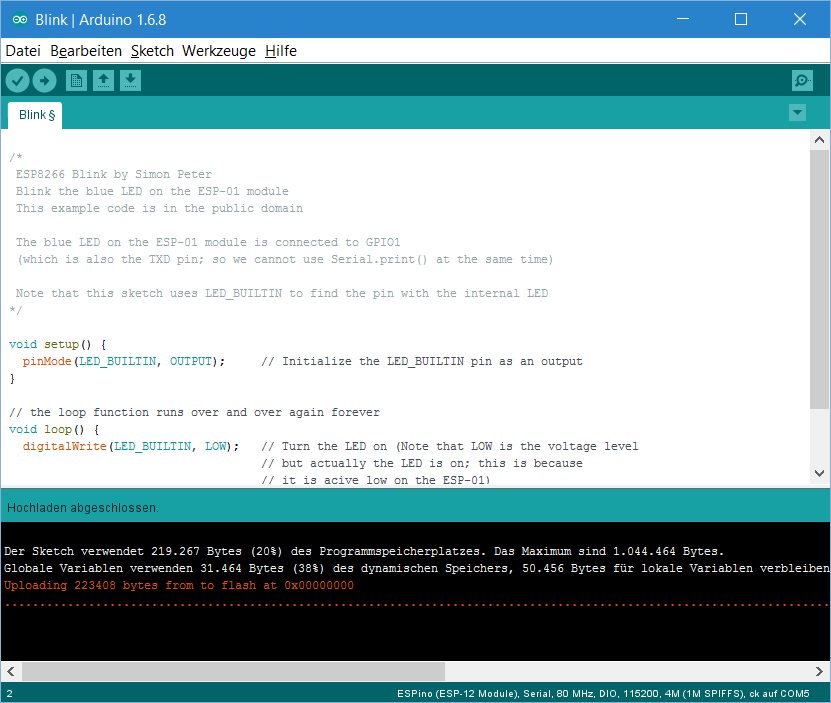Click the console horizontal scrollbar thumb
Viewport: 831px width, 703px height.
coord(233,671)
